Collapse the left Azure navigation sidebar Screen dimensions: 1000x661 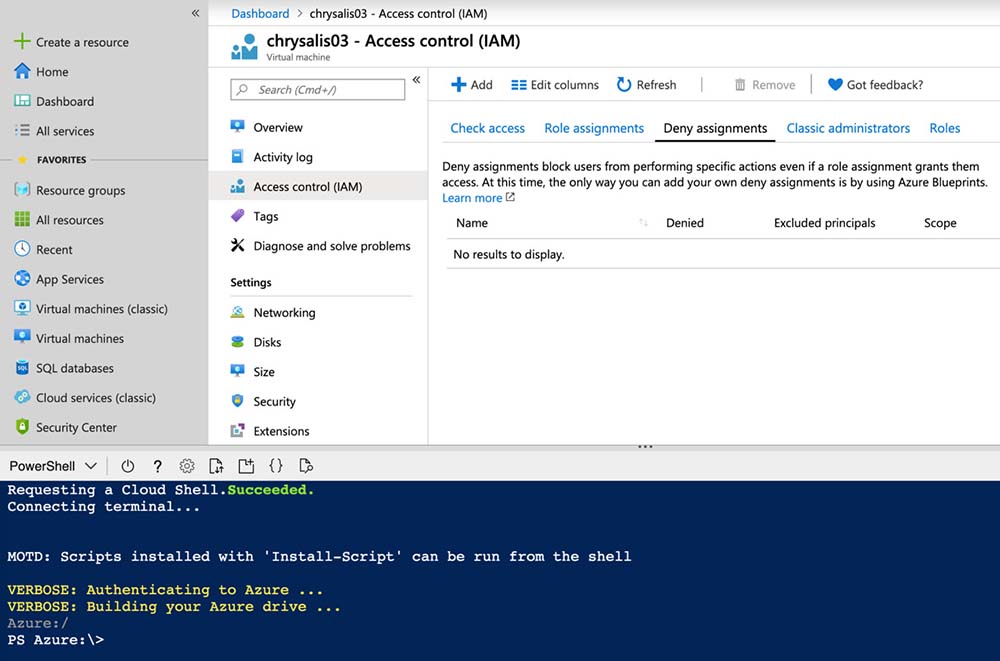pos(195,13)
